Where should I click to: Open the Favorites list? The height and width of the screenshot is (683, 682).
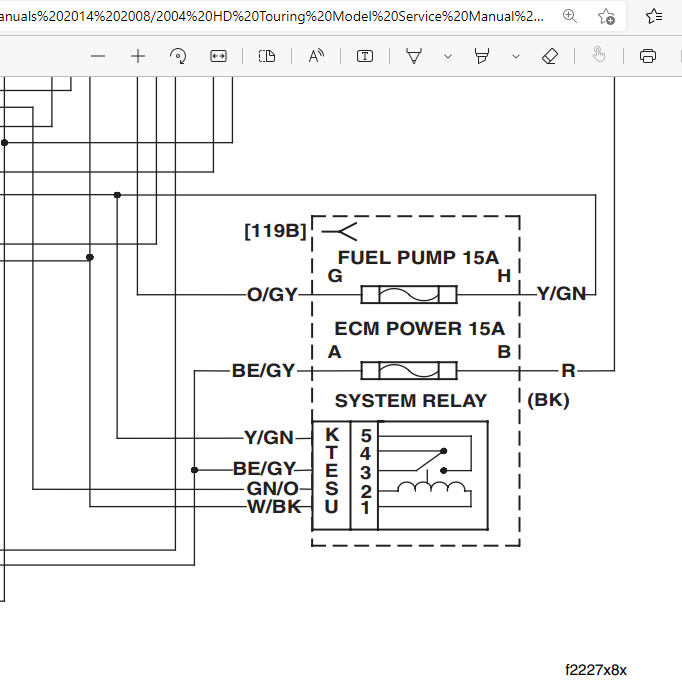[653, 16]
